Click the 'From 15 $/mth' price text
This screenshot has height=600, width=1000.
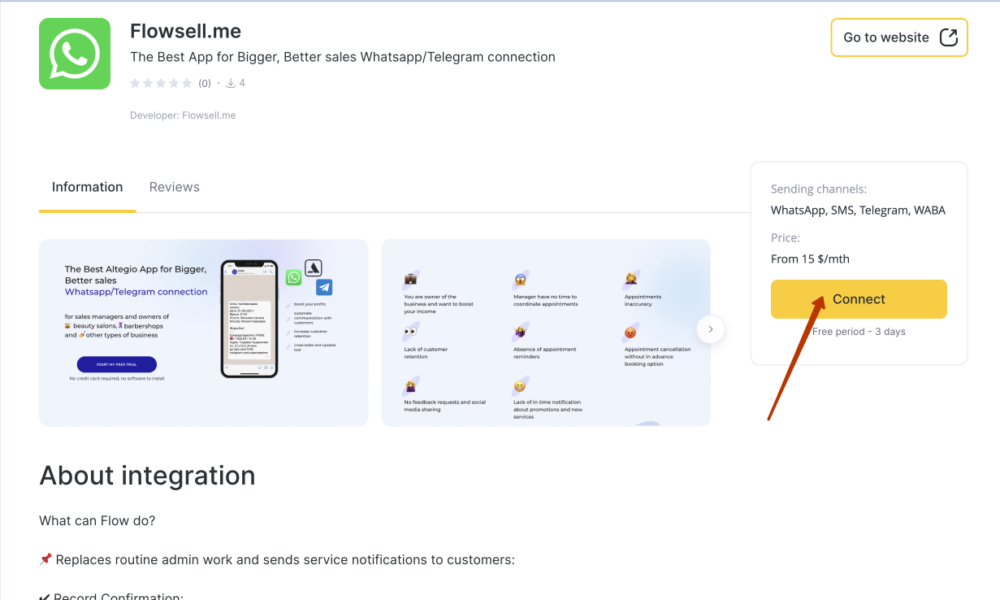pos(810,259)
